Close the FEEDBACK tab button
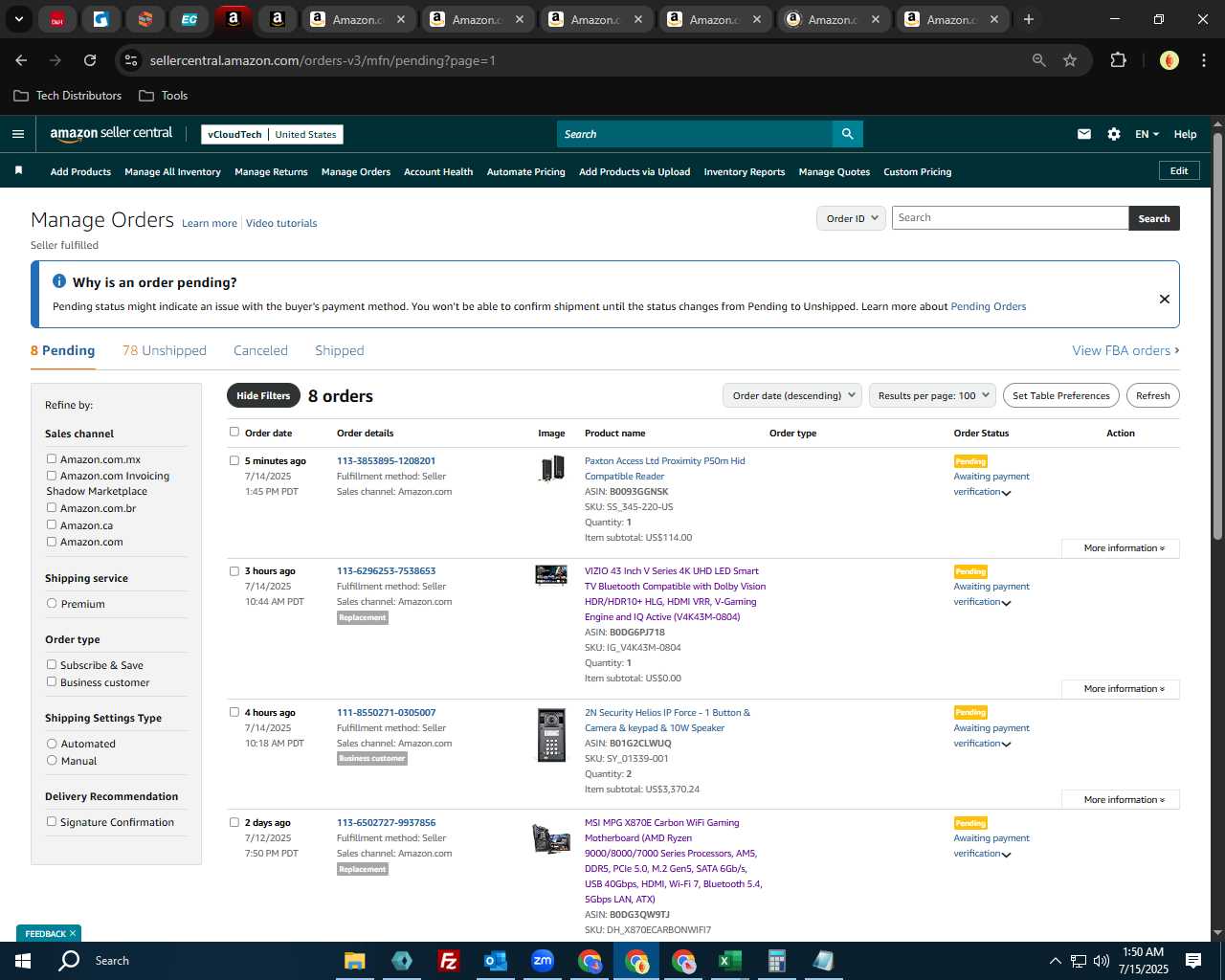This screenshot has height=980, width=1225. coord(72,933)
